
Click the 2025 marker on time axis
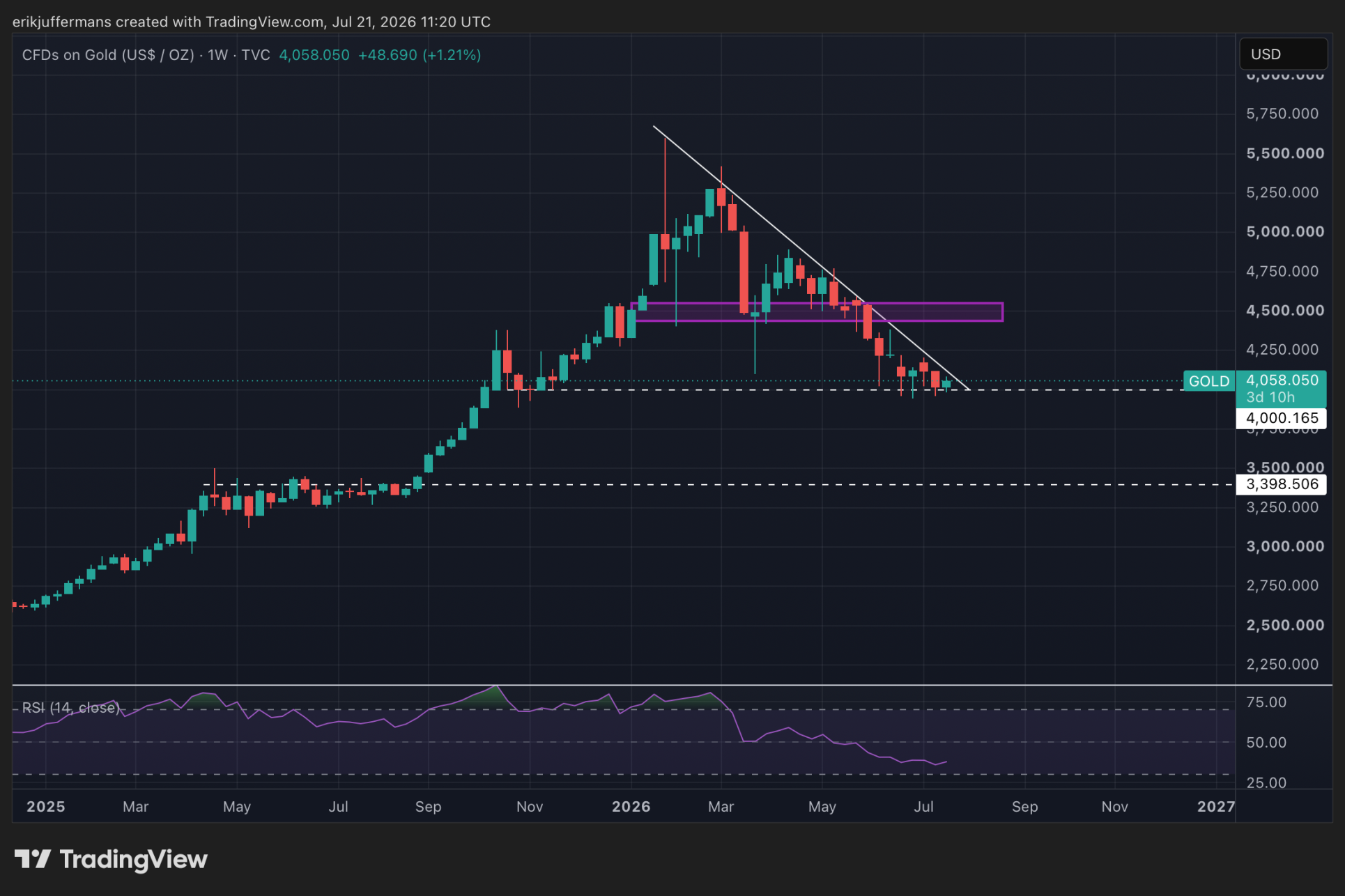coord(45,807)
